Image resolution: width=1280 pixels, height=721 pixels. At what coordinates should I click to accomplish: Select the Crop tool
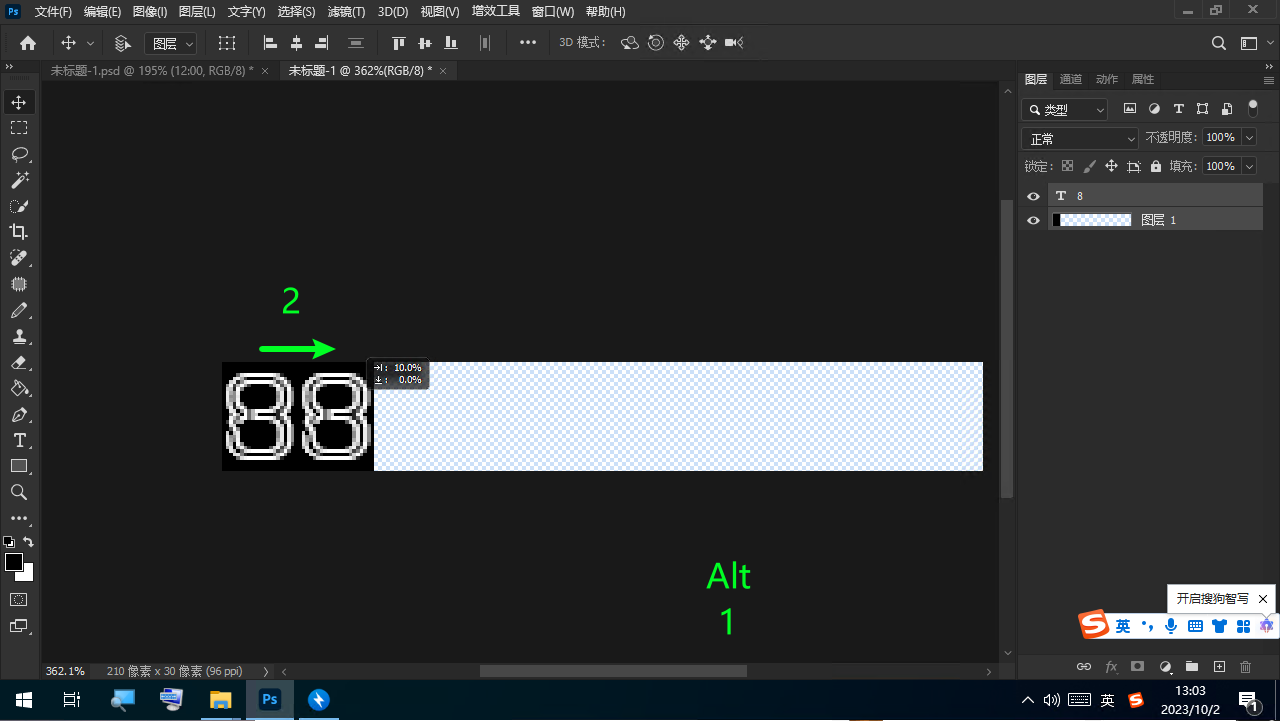19,232
